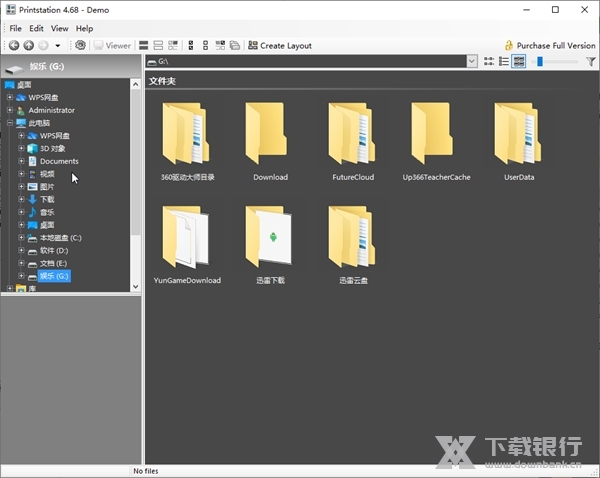The width and height of the screenshot is (600, 478).
Task: Switch to details list view mode
Action: tap(504, 62)
